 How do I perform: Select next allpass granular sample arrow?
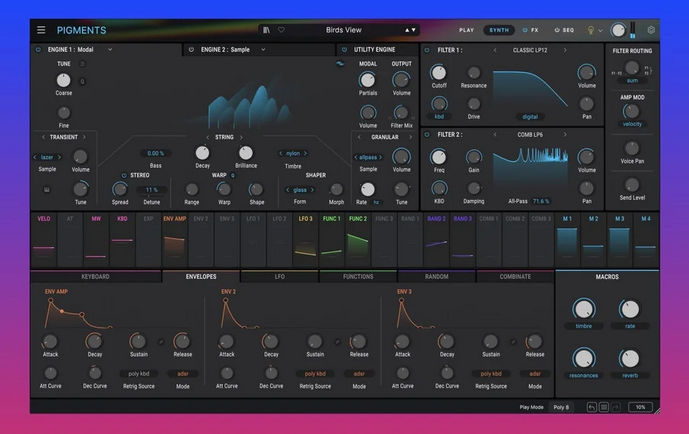(x=381, y=157)
